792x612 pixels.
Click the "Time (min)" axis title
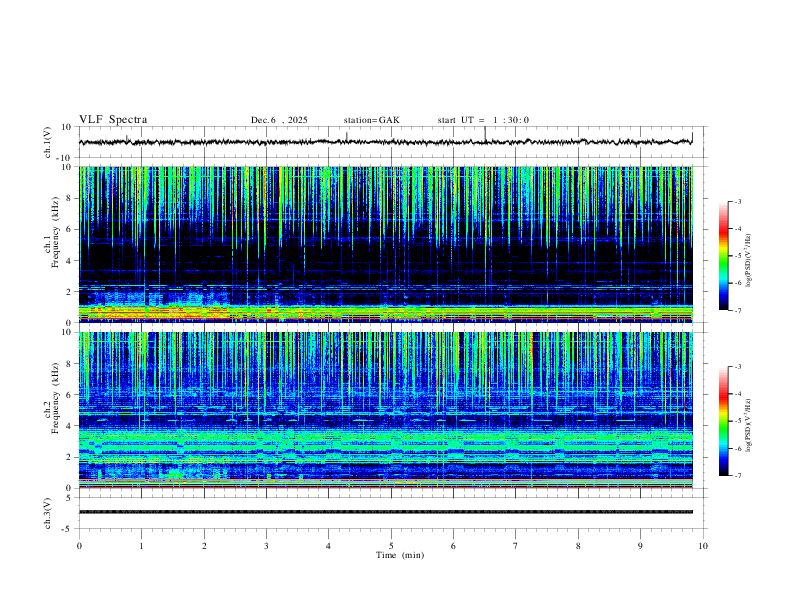[400, 555]
